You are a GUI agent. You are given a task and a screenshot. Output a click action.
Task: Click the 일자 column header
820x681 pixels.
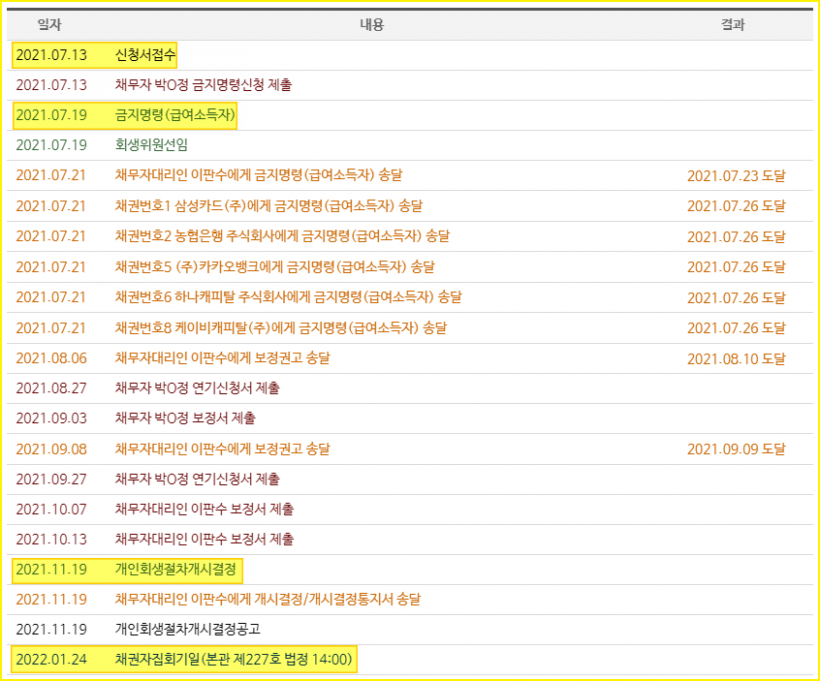[50, 25]
